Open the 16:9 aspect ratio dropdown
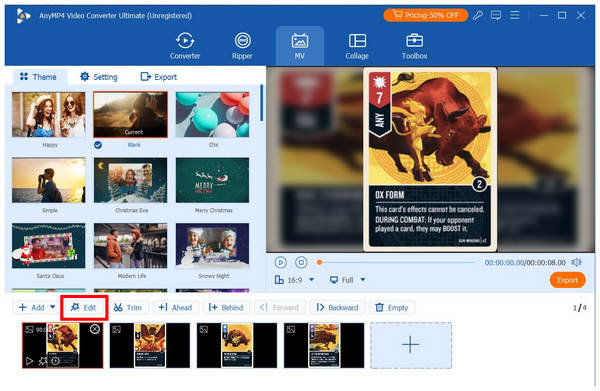This screenshot has height=391, width=600. click(295, 280)
